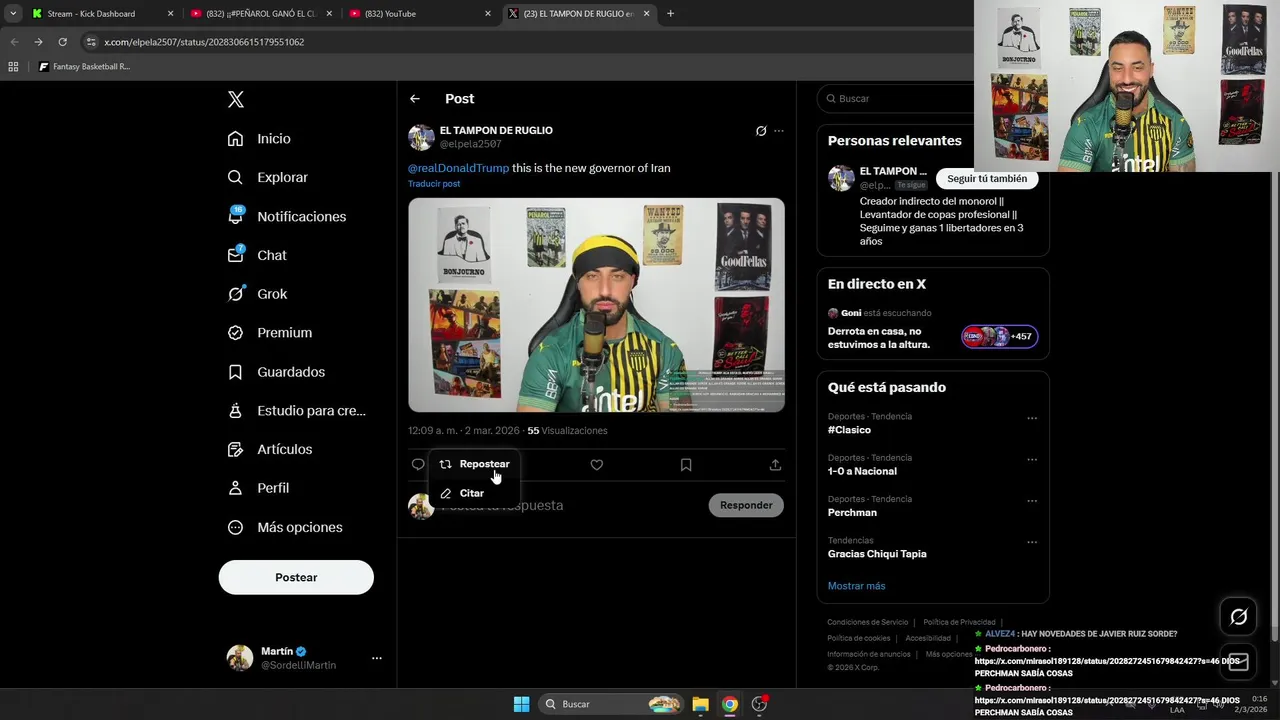
Task: Open Grok icon in sidebar
Action: [x=235, y=294]
